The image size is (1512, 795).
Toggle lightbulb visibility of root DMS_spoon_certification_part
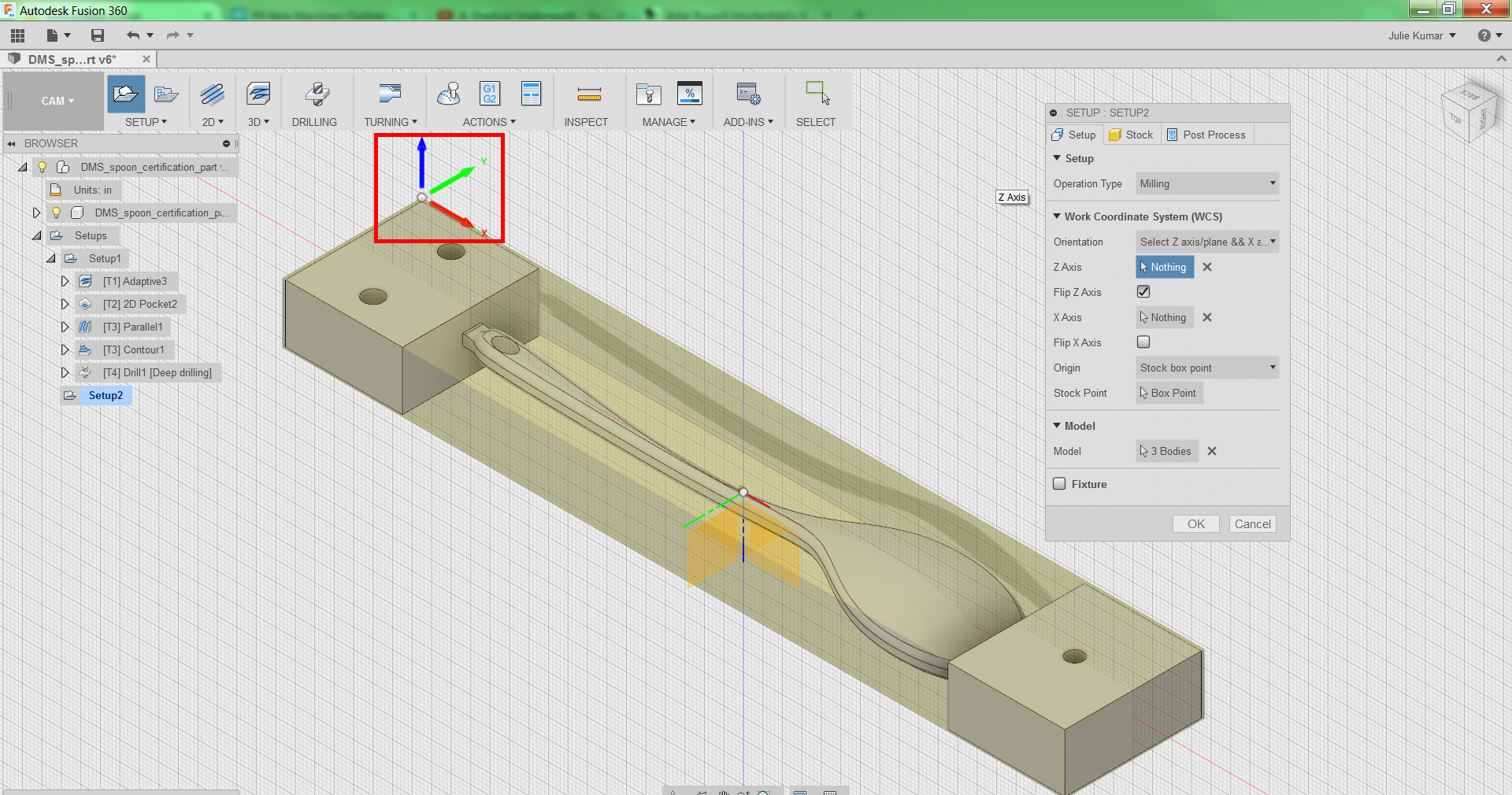pos(43,167)
